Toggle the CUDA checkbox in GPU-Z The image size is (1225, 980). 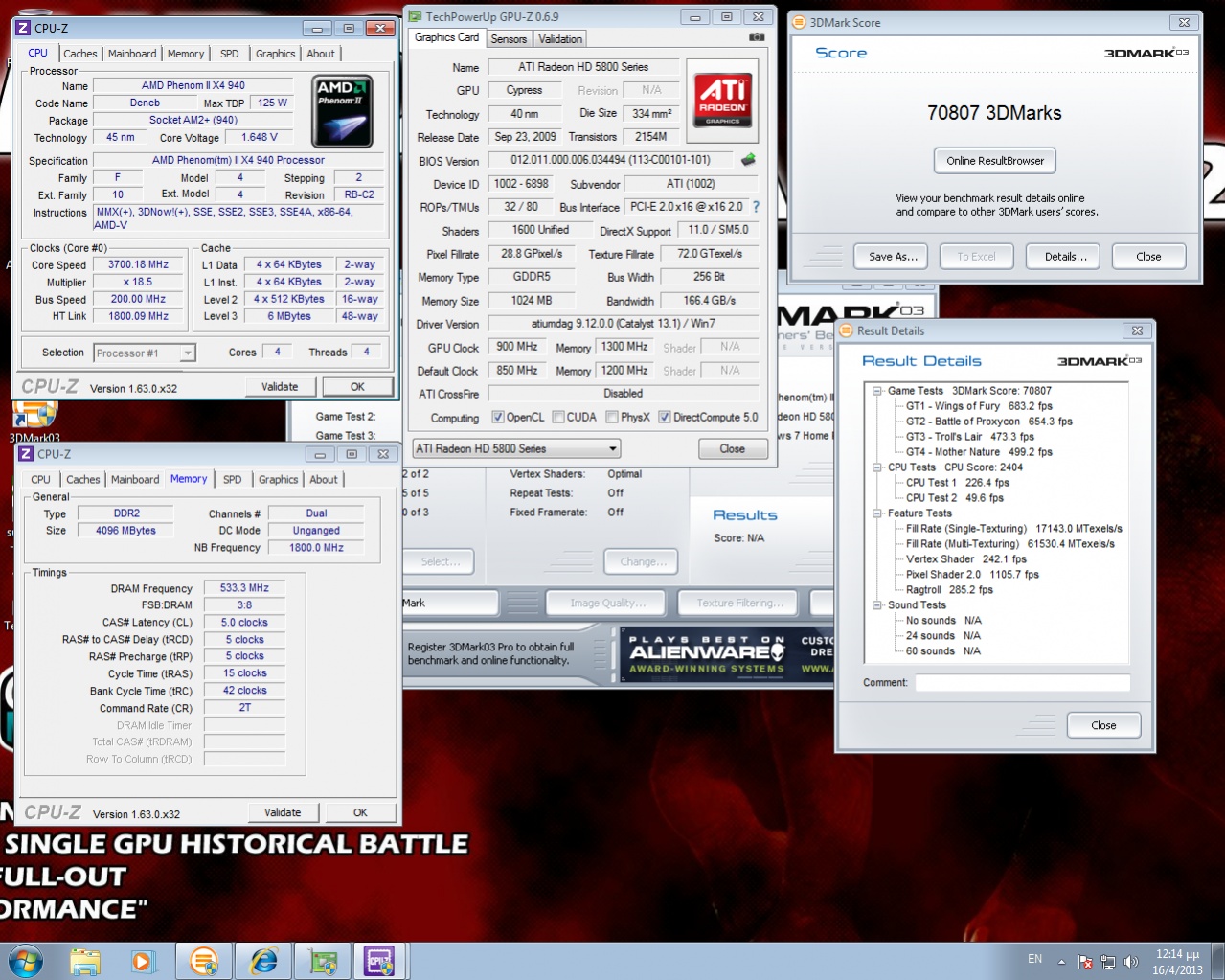click(557, 417)
